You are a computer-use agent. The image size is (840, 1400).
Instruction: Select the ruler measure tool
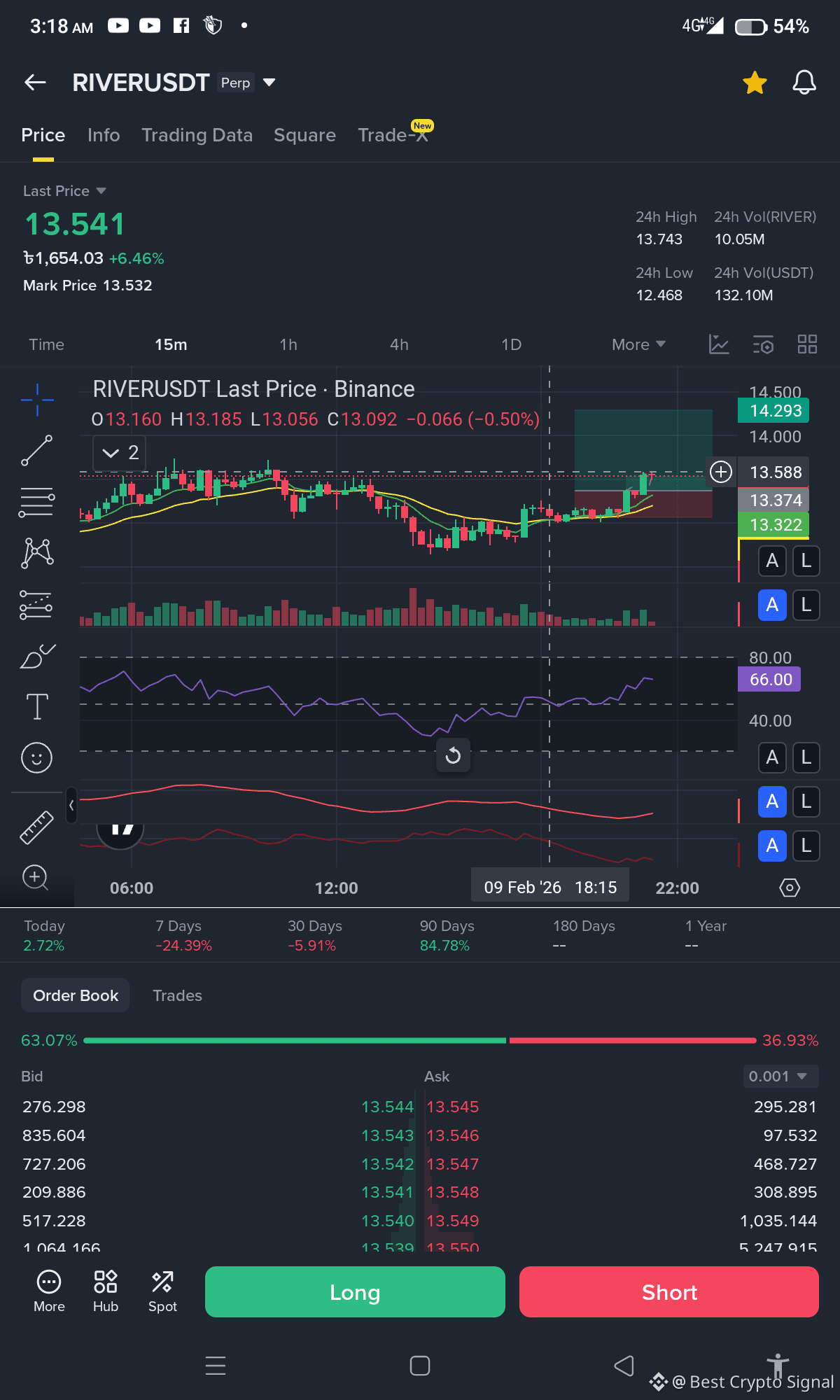click(37, 827)
